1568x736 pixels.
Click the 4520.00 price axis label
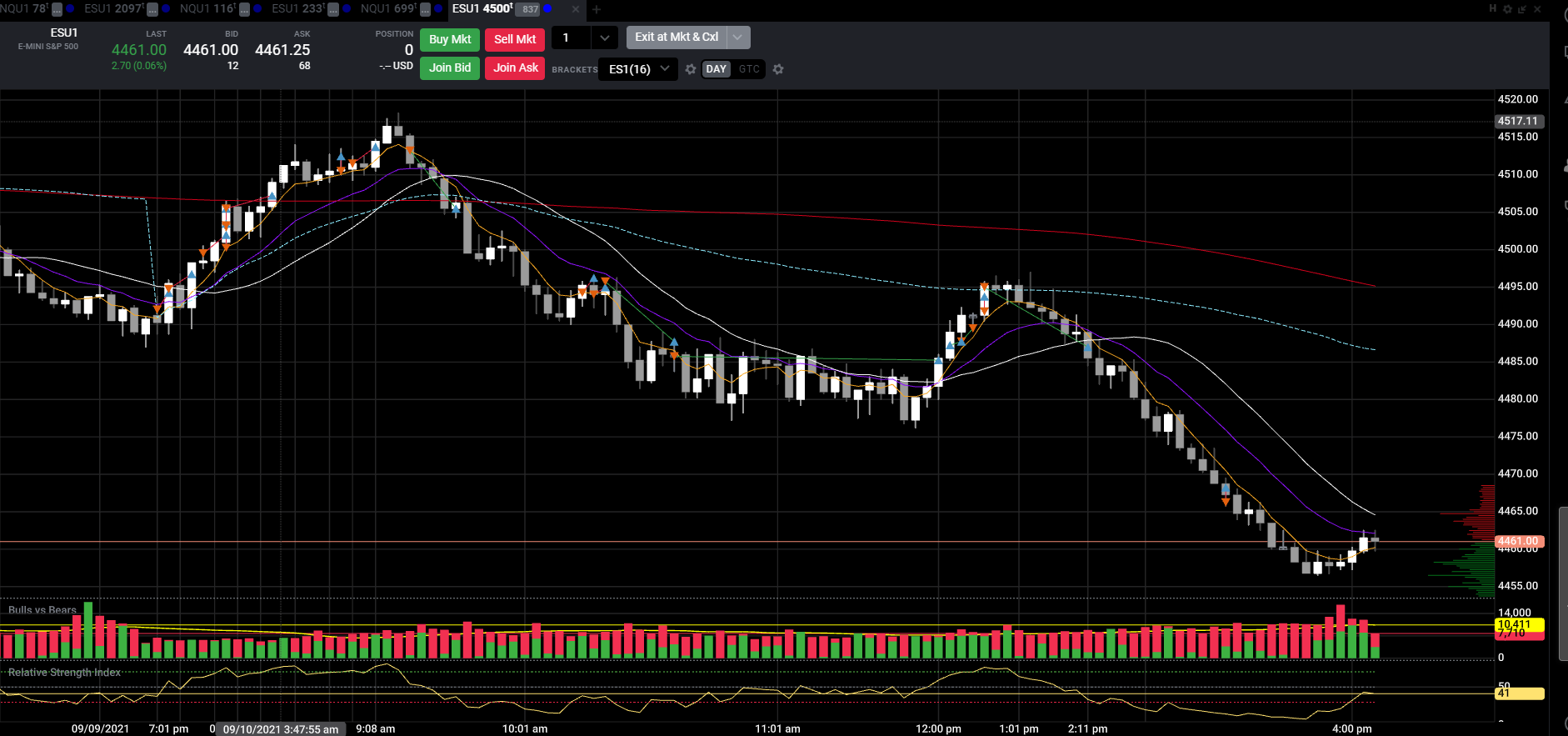tap(1518, 99)
